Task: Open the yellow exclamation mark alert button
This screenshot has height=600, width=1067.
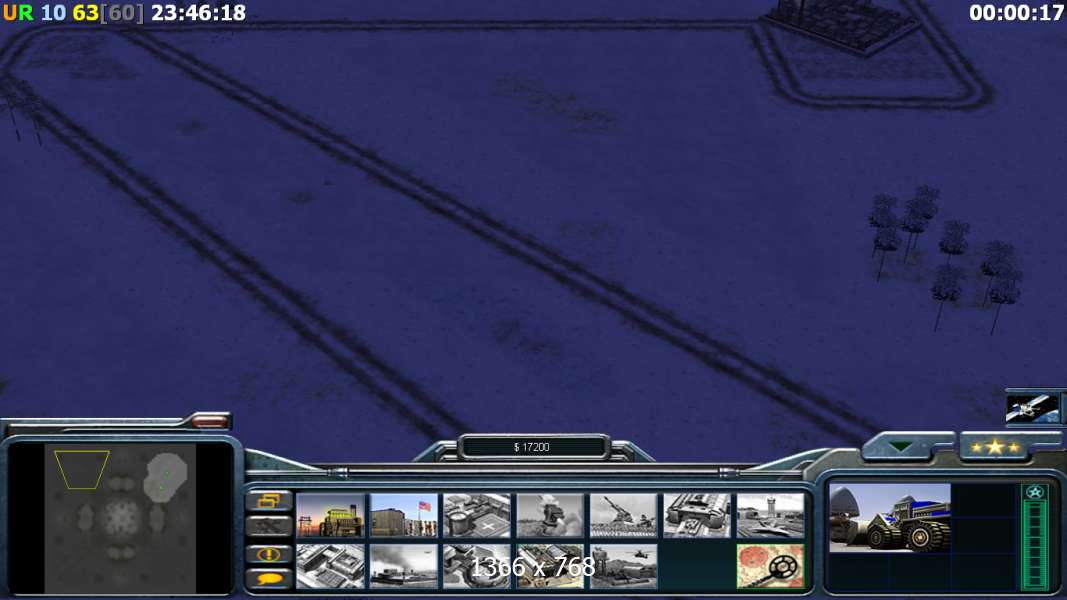Action: point(269,554)
